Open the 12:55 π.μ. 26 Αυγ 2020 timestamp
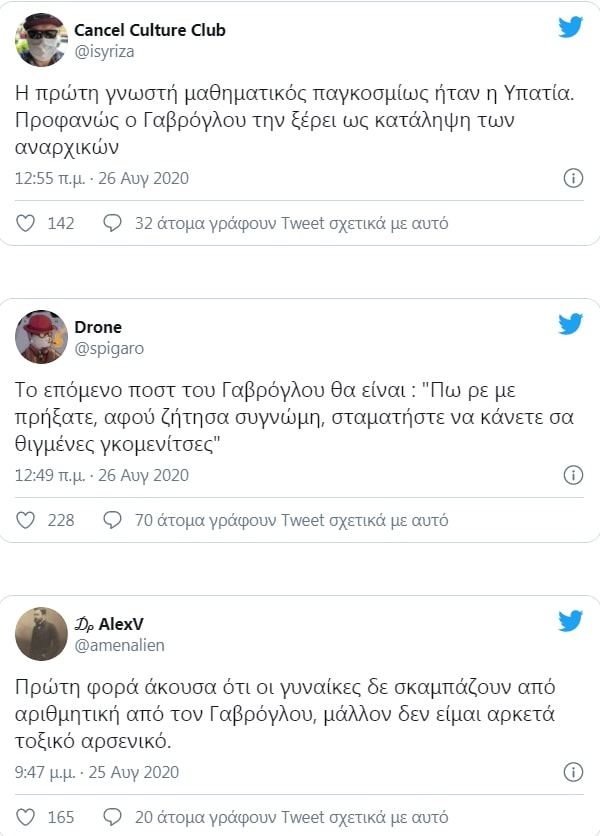This screenshot has height=836, width=600. pos(101,179)
